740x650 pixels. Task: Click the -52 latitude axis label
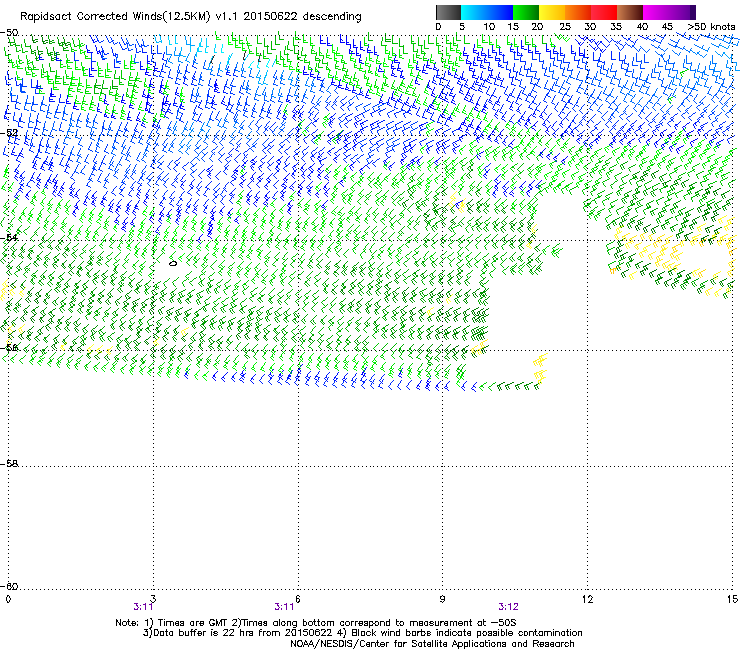9,133
